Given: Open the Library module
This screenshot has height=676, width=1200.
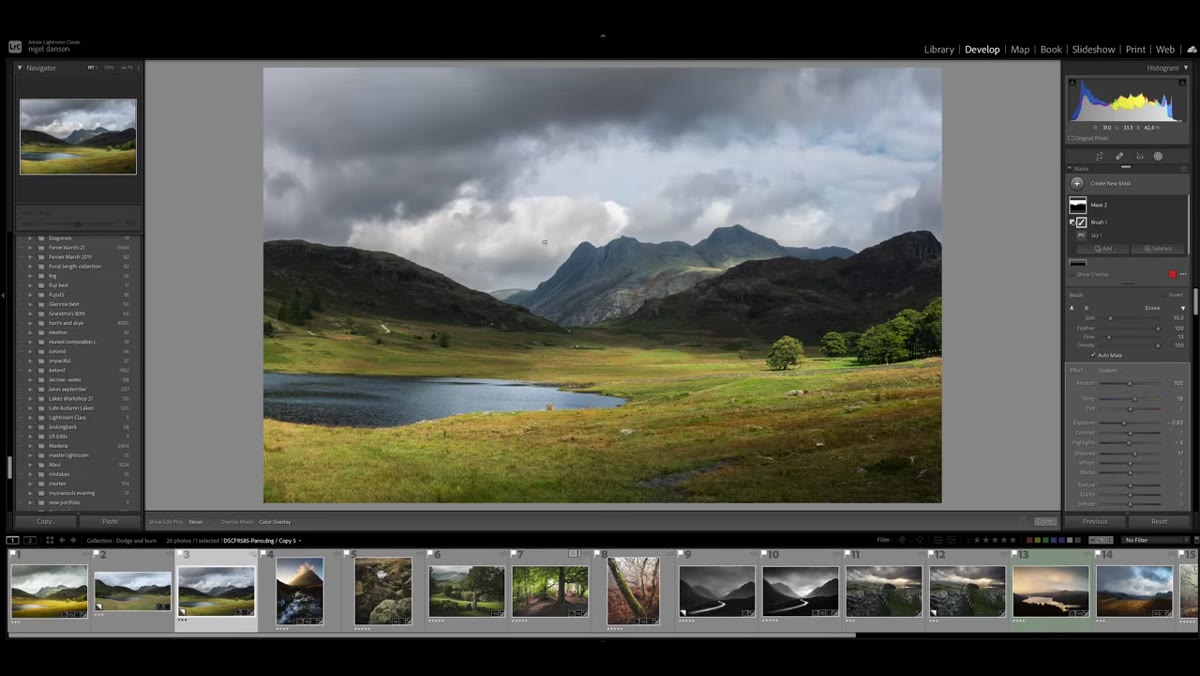Looking at the screenshot, I should coord(939,49).
